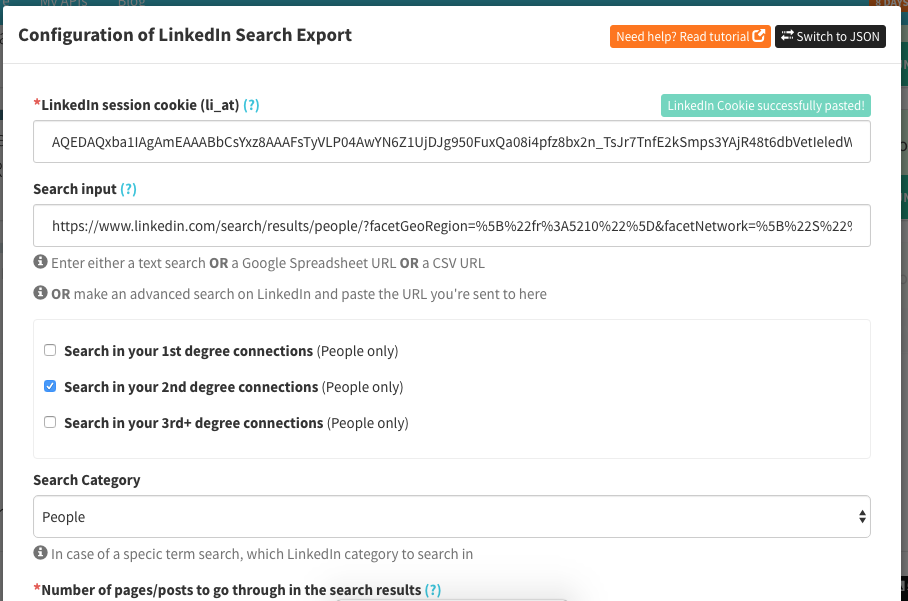Viewport: 908px width, 601px height.
Task: Open the help tooltip for Number of pages/posts
Action: (x=432, y=590)
